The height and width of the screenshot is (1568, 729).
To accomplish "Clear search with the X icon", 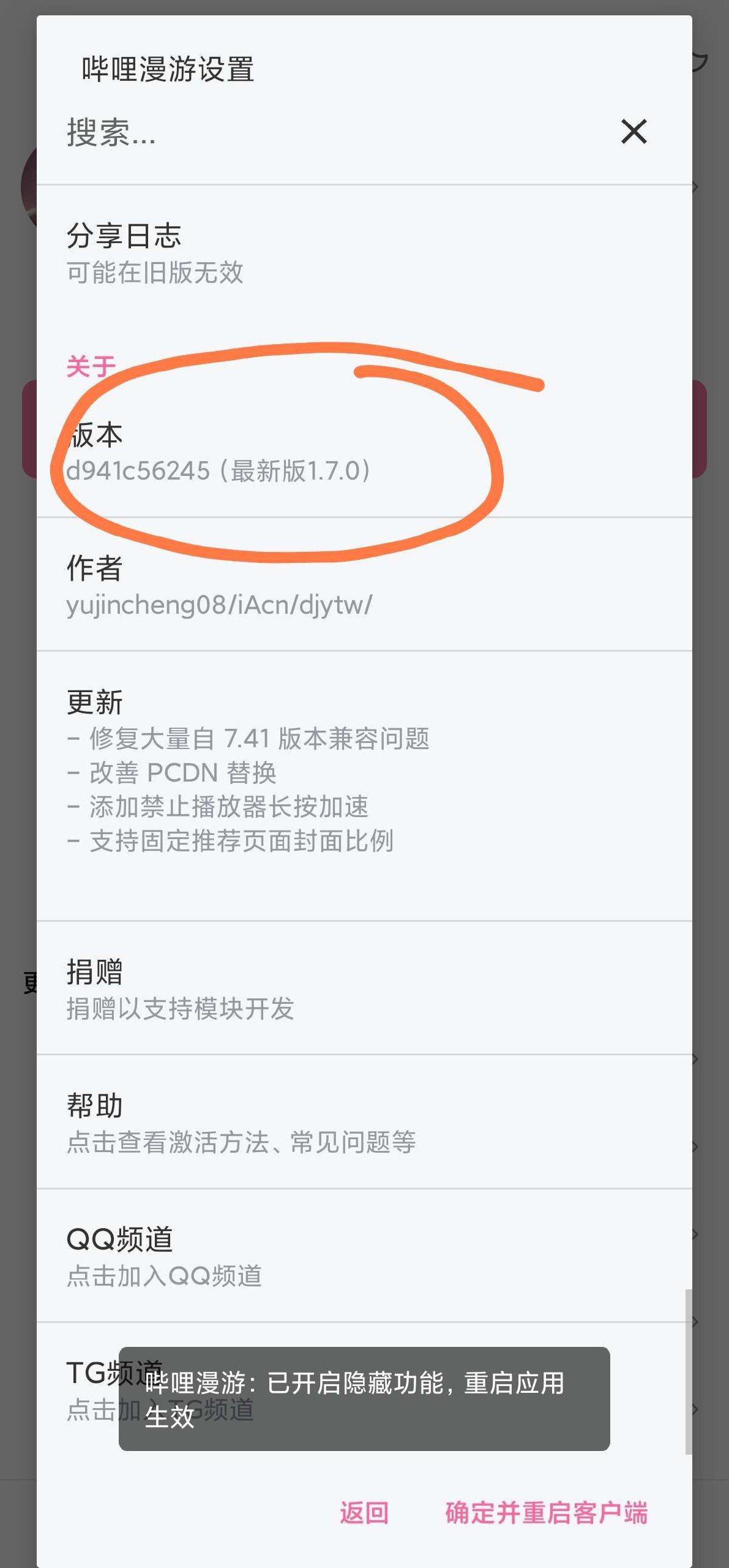I will click(634, 132).
